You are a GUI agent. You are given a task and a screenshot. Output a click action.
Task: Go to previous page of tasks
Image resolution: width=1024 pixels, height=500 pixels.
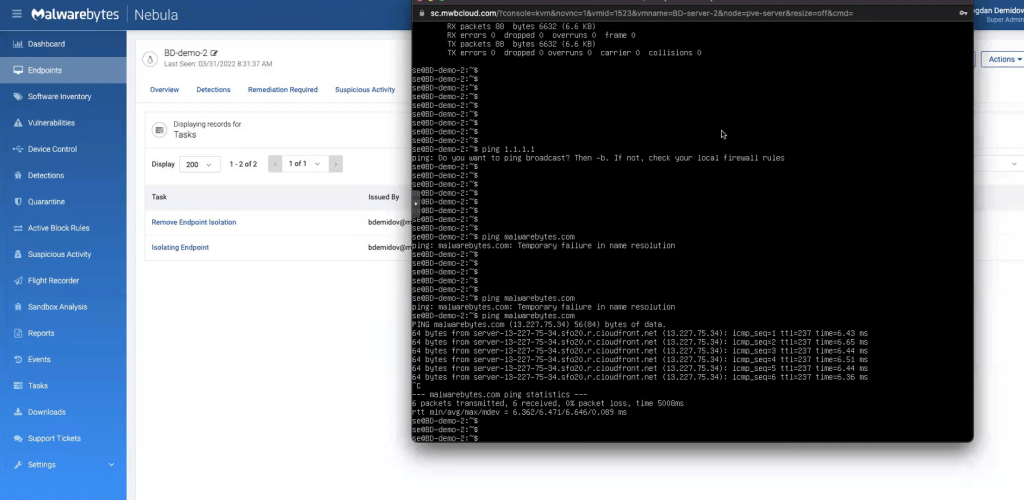point(275,164)
